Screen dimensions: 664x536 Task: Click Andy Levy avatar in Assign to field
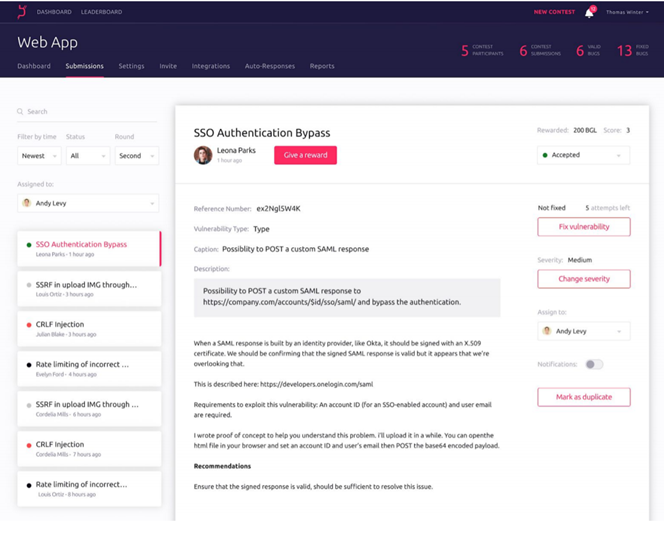click(x=547, y=331)
